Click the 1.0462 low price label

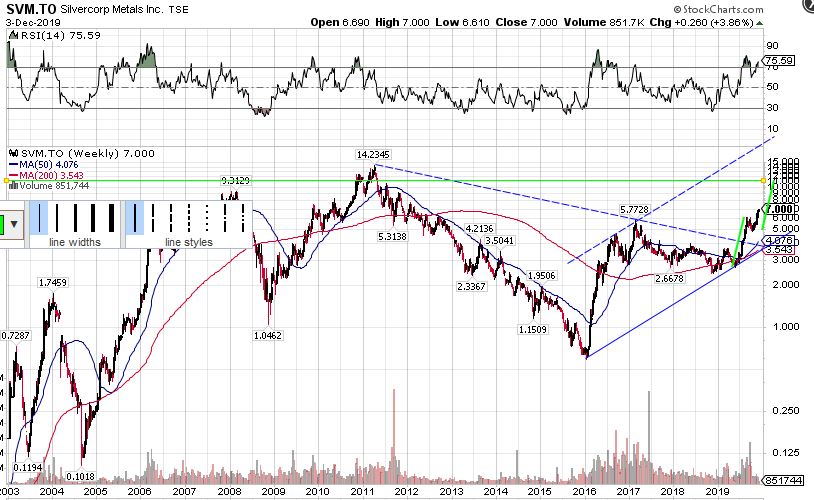click(267, 335)
